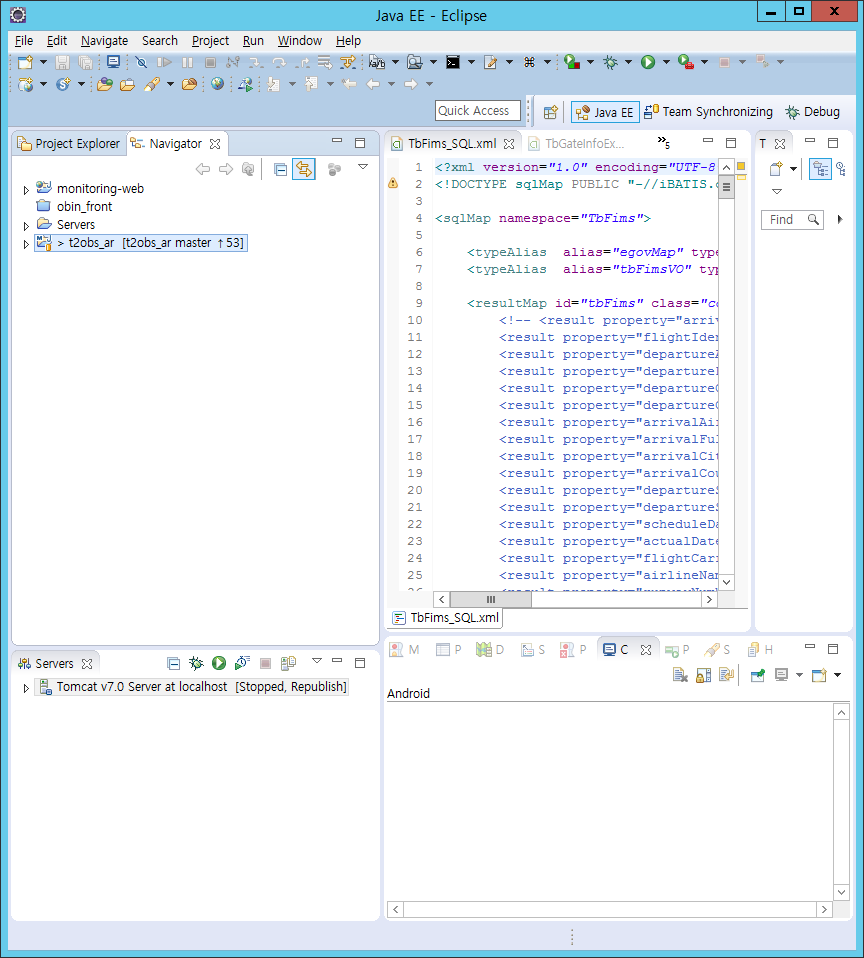Publish to the server in Servers view
The image size is (864, 958).
[288, 663]
